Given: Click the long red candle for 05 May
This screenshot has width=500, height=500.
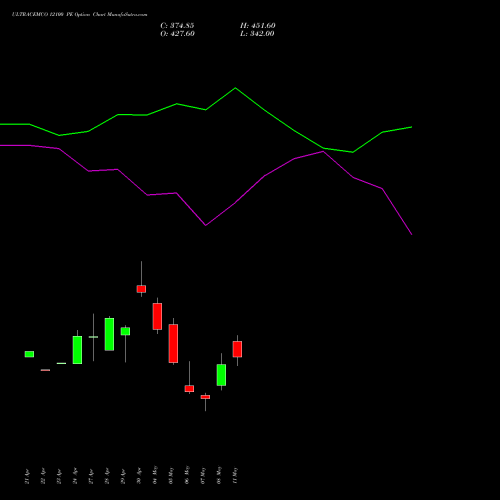Looking at the screenshot, I should [173, 343].
